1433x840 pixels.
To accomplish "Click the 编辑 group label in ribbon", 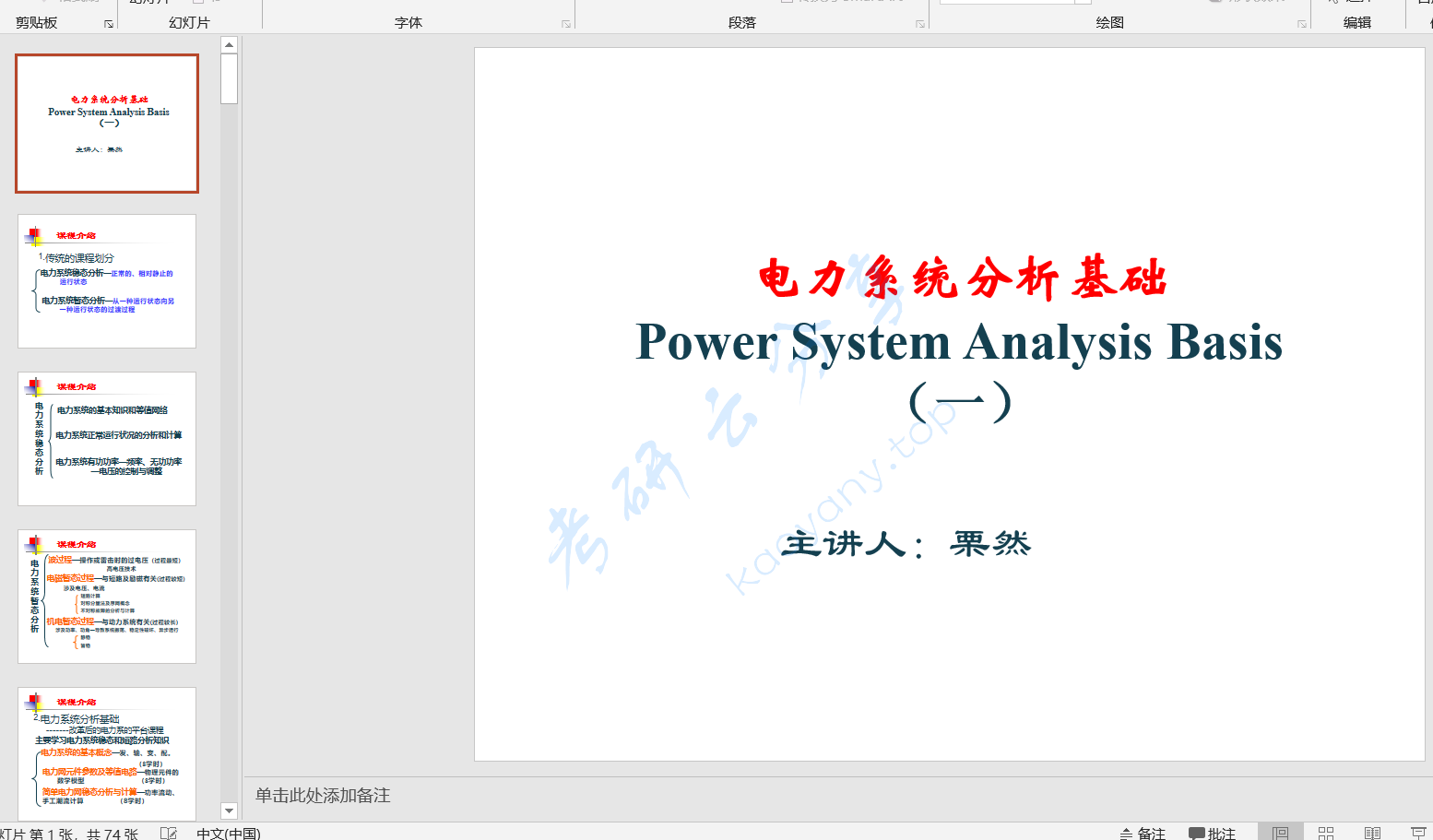I will coord(1357,22).
